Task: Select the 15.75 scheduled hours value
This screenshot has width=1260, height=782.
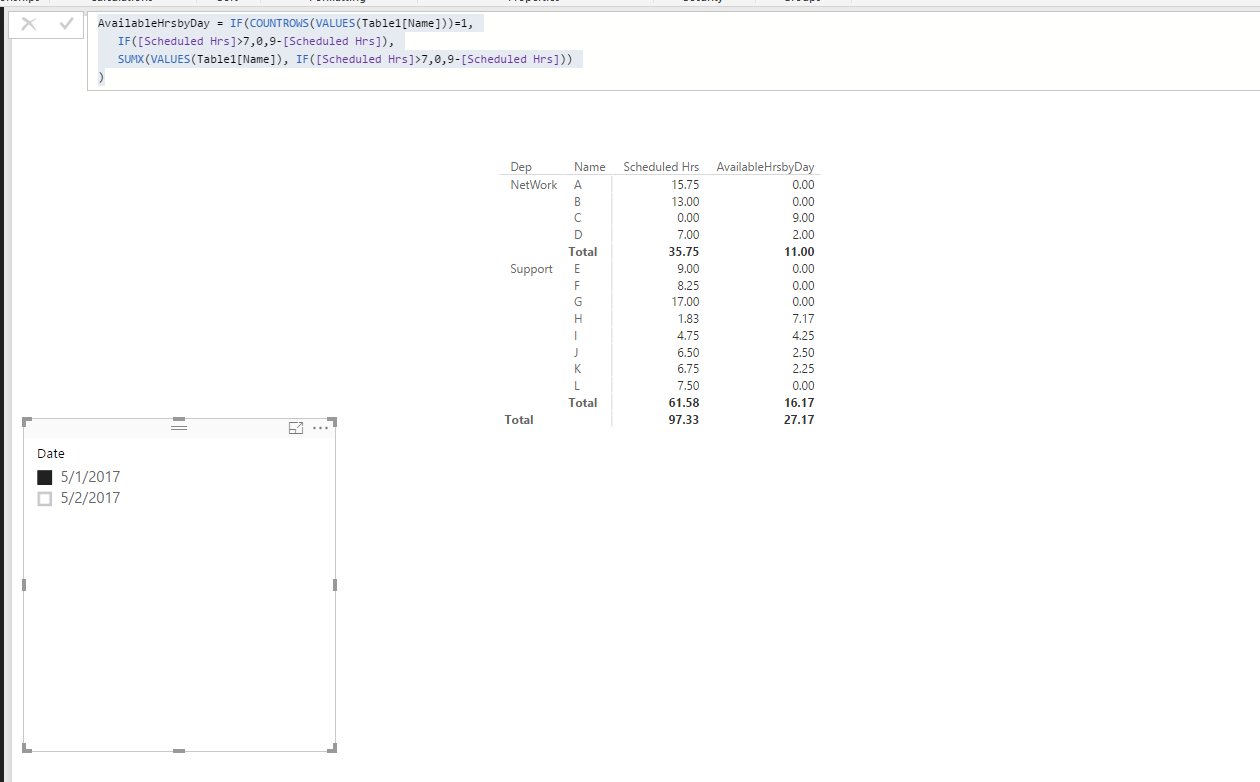Action: coord(685,185)
